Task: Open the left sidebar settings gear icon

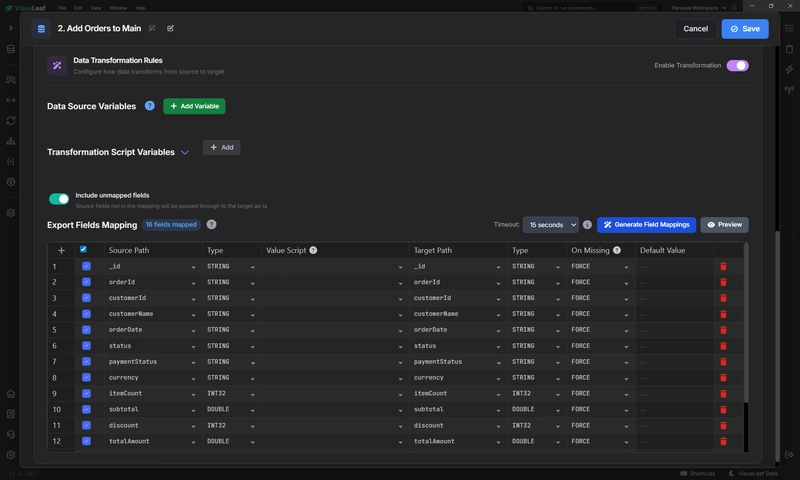Action: (11, 454)
